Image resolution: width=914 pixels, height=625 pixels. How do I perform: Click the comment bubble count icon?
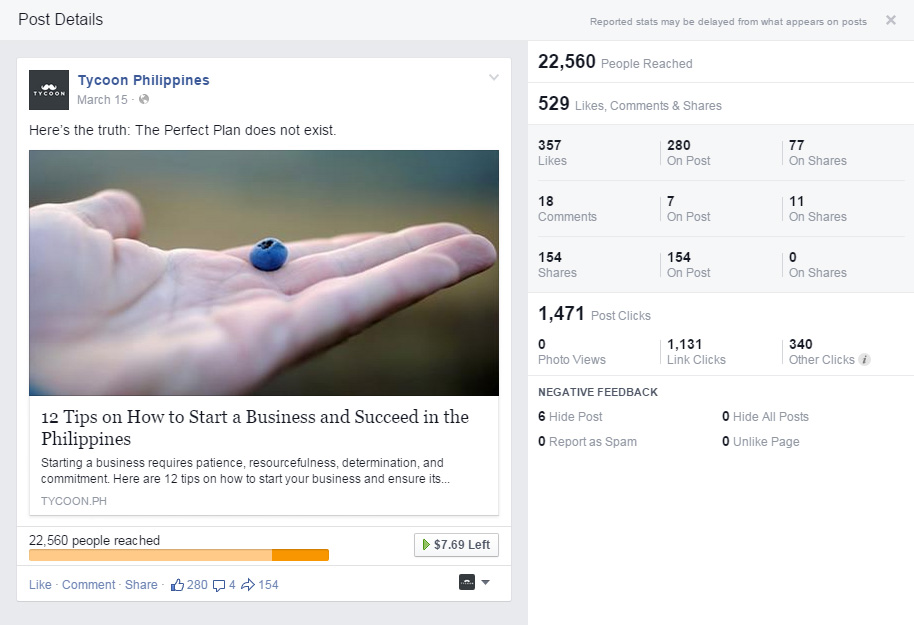tap(219, 585)
